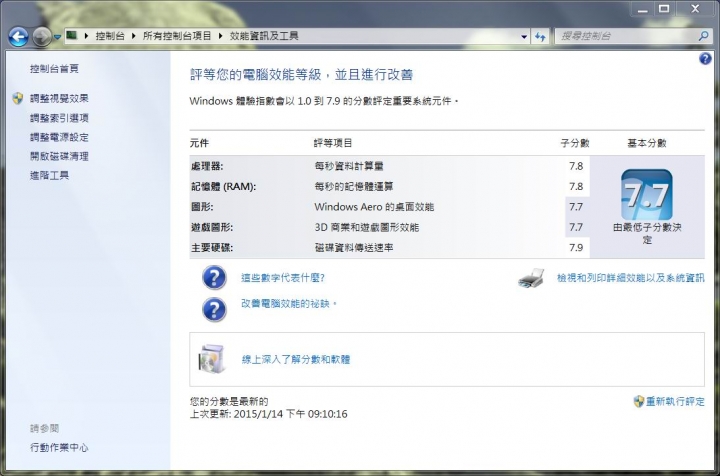Click the 評等項目 column header
This screenshot has width=720, height=476.
pos(333,143)
